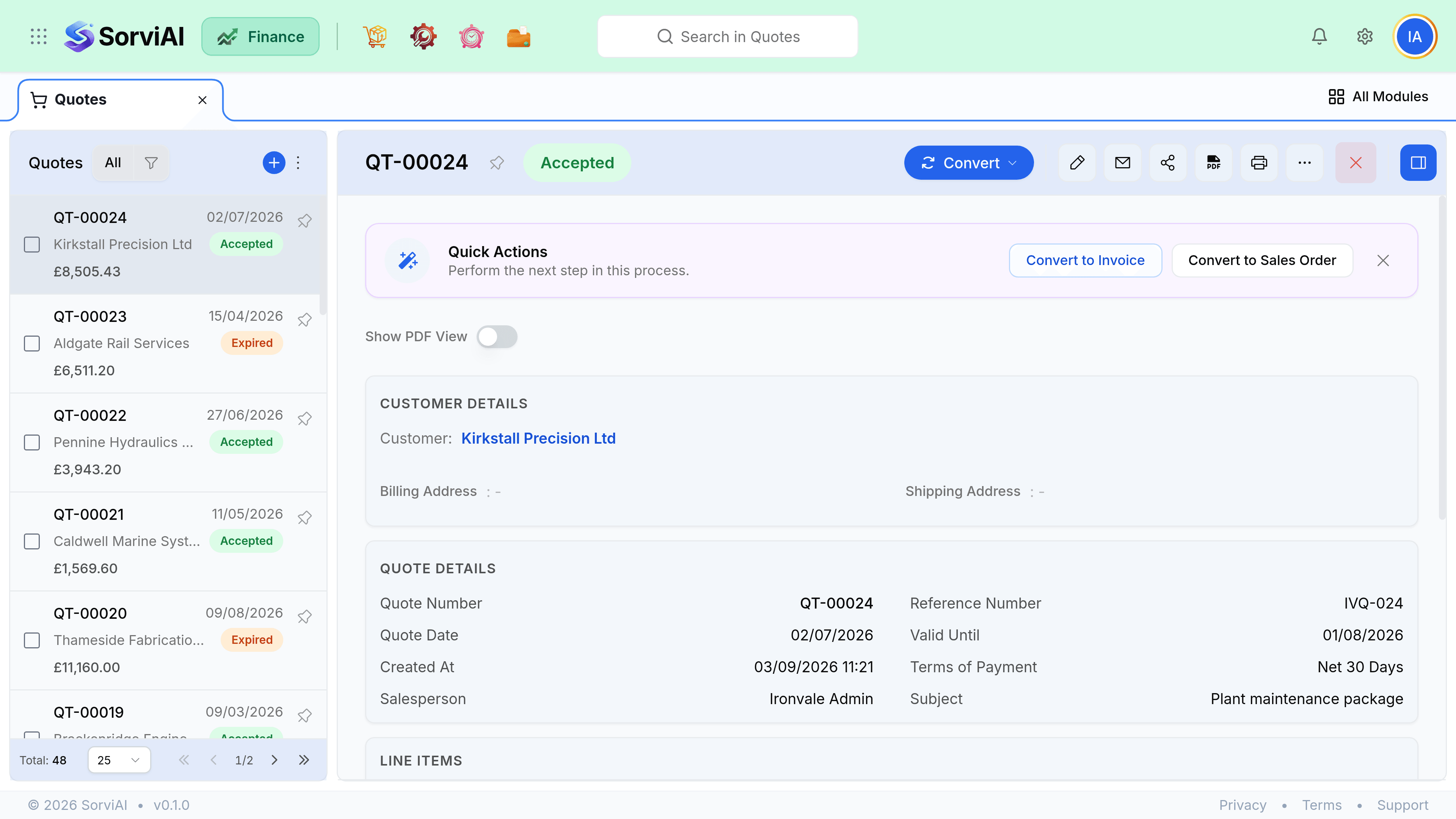Pin quote QT-00021 in the list
This screenshot has height=819, width=1456.
[304, 517]
